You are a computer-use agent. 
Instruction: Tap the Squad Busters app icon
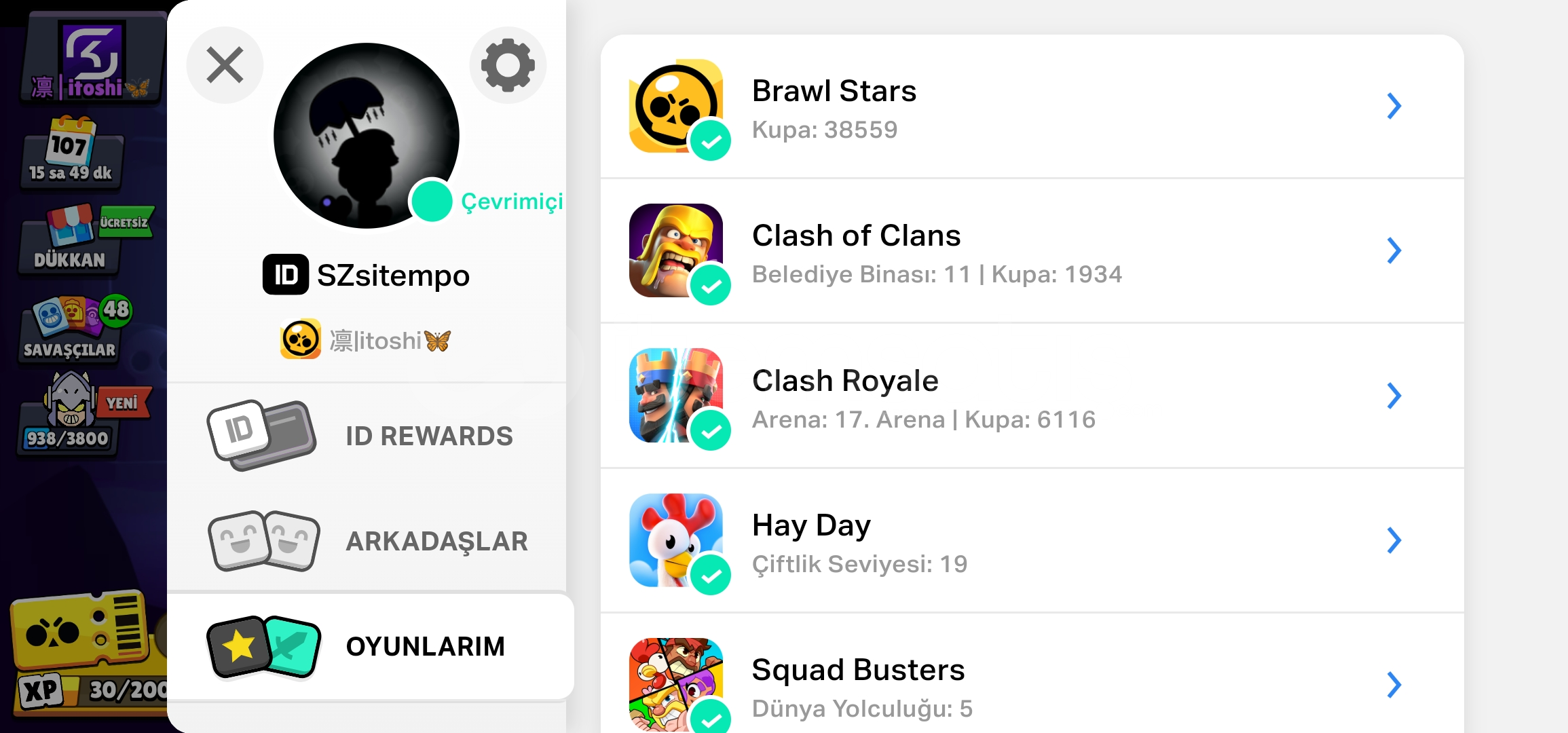[675, 684]
